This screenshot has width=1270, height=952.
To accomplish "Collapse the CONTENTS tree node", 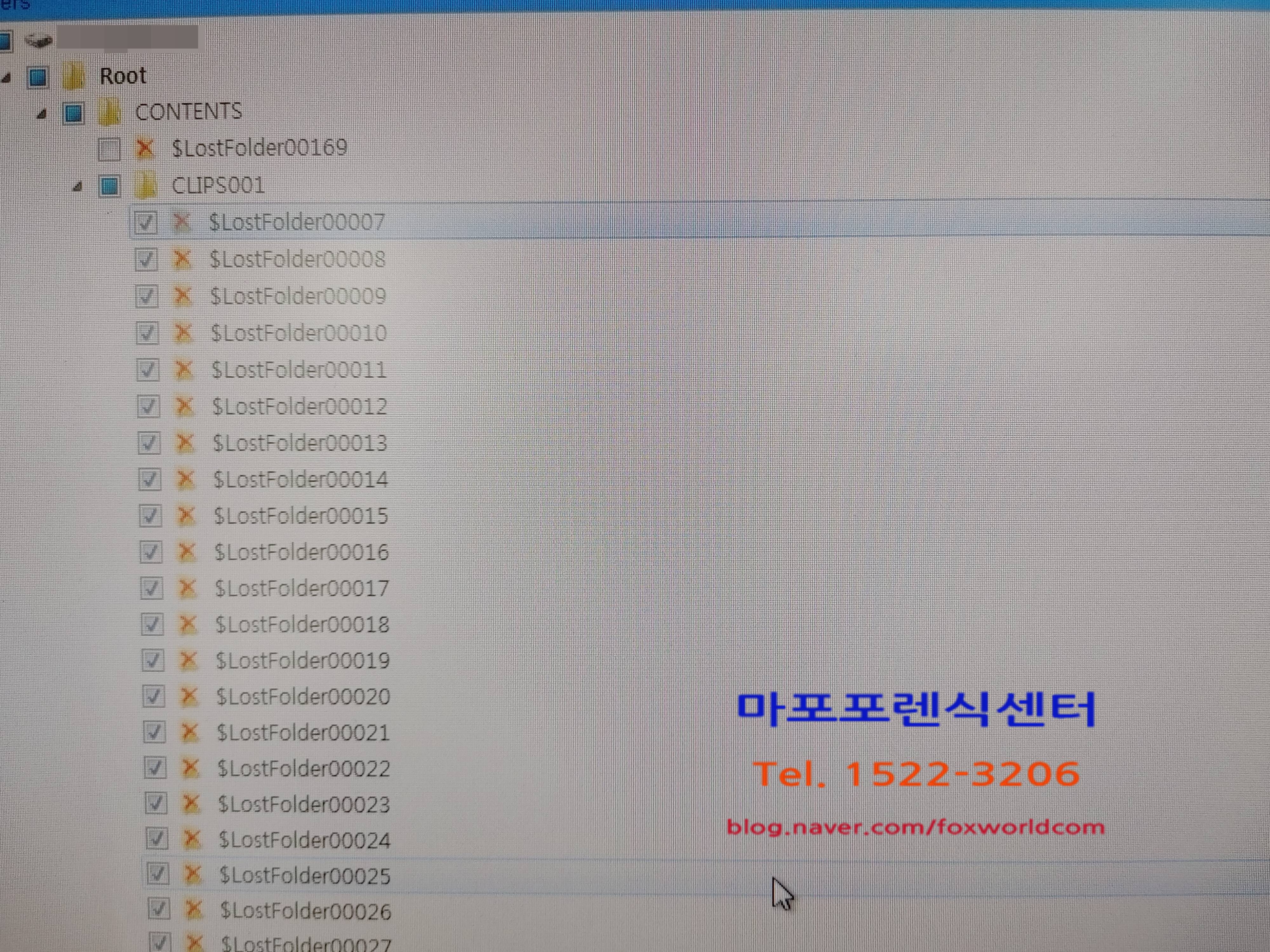I will 41,114.
